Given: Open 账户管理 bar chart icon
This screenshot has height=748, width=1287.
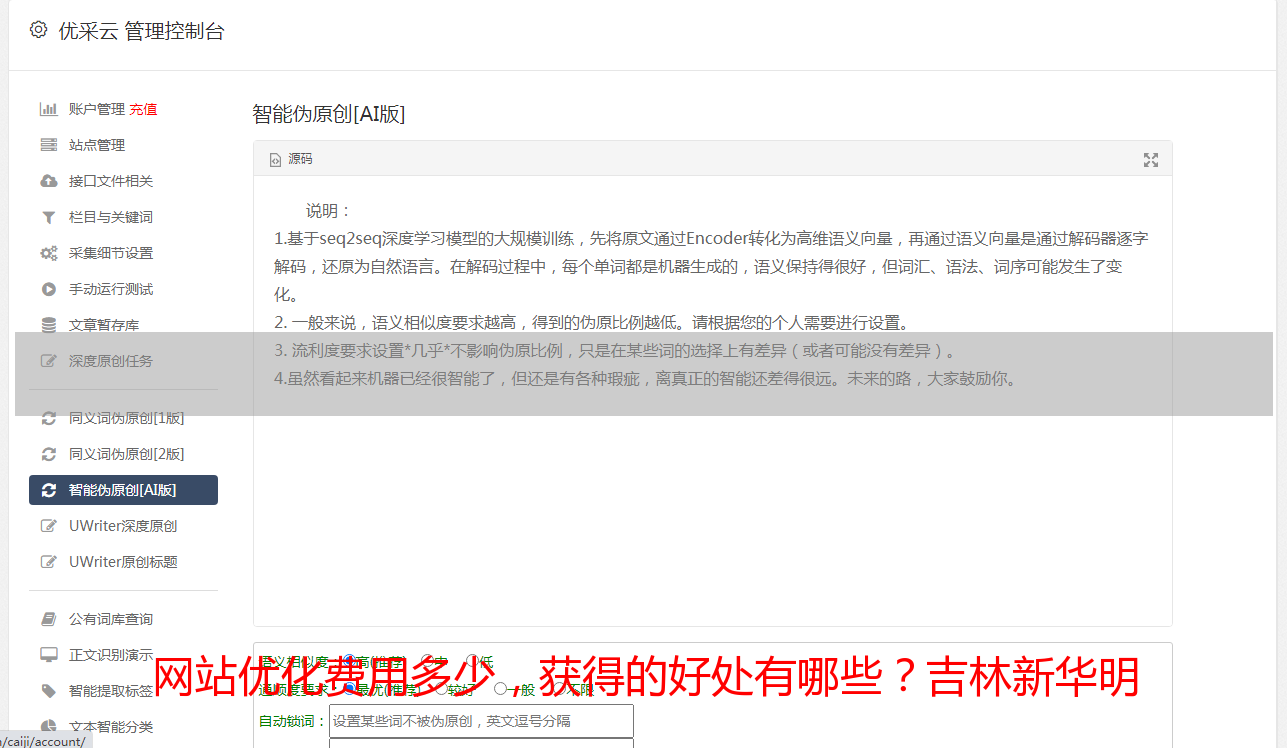Looking at the screenshot, I should tap(48, 109).
